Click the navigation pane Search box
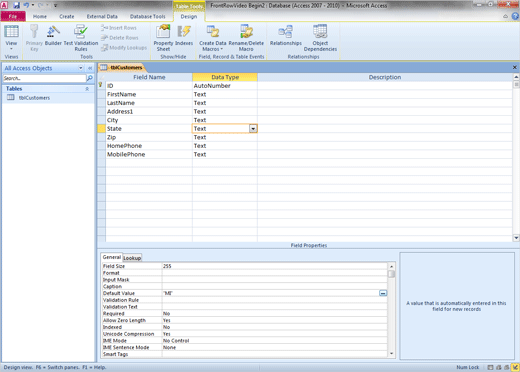Viewport: 520px width, 372px height. [44, 78]
